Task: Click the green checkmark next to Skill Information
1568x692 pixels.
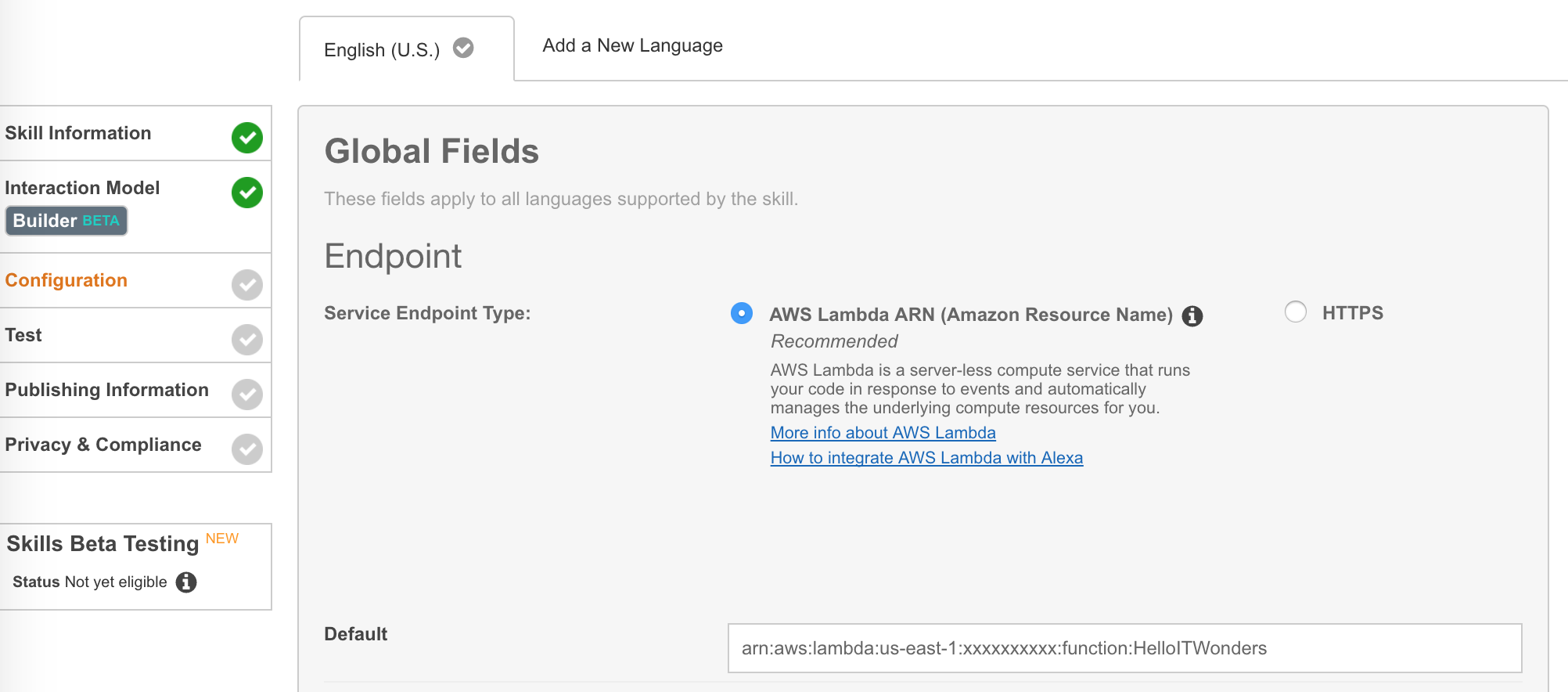Action: coord(247,138)
